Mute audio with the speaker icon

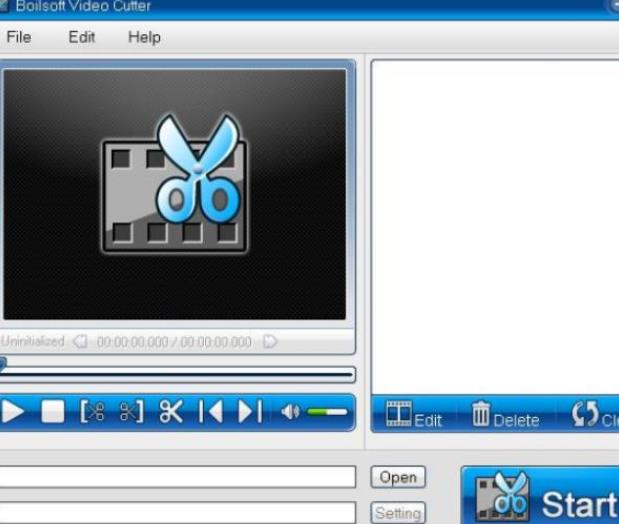[x=290, y=411]
